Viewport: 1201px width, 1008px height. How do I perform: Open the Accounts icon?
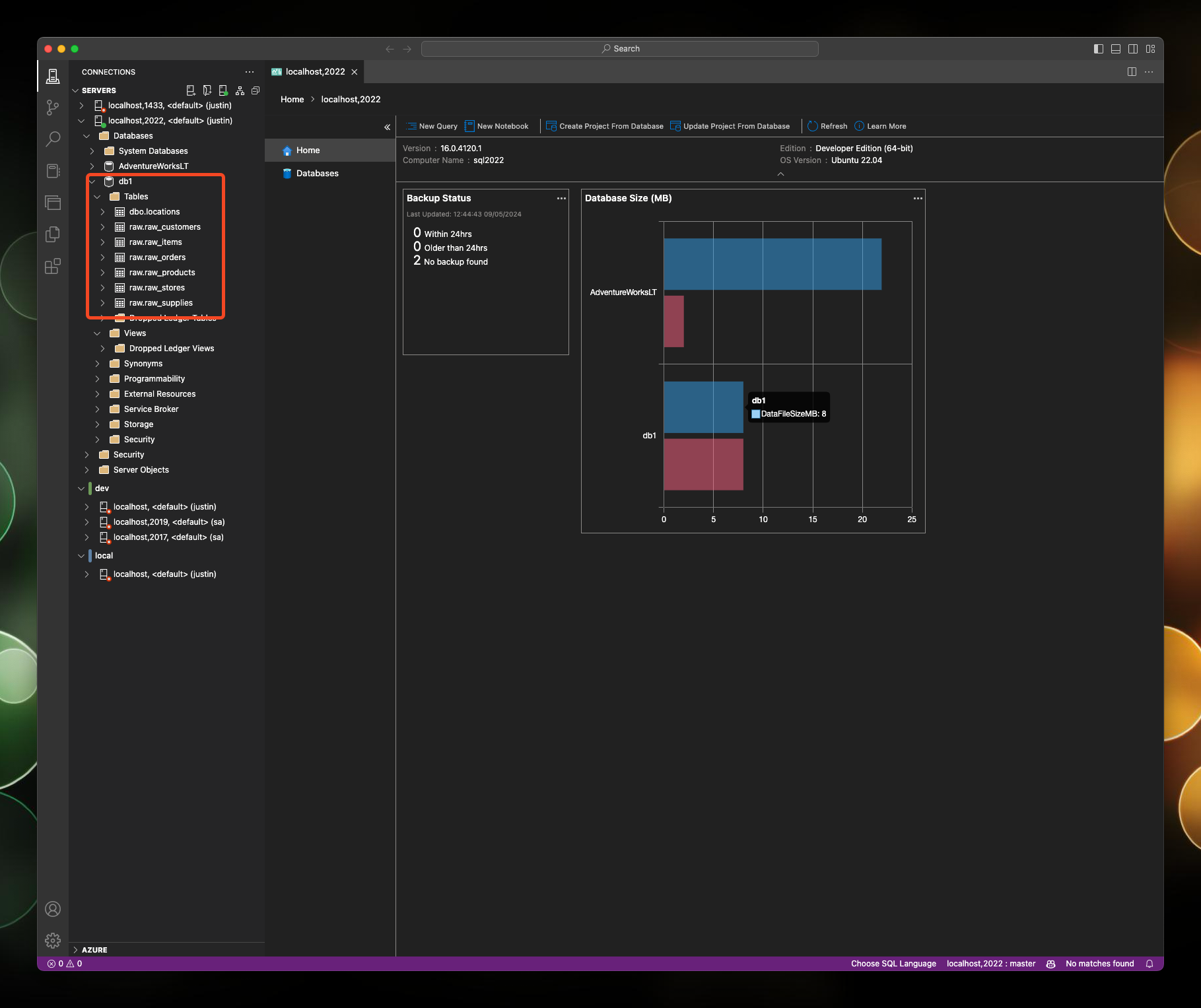point(53,909)
